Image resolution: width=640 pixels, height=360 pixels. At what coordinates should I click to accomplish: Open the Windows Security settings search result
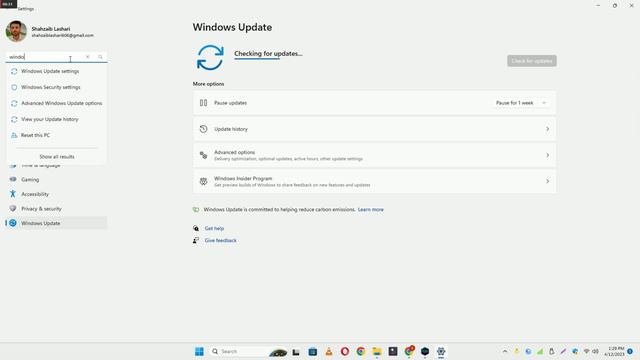click(57, 87)
